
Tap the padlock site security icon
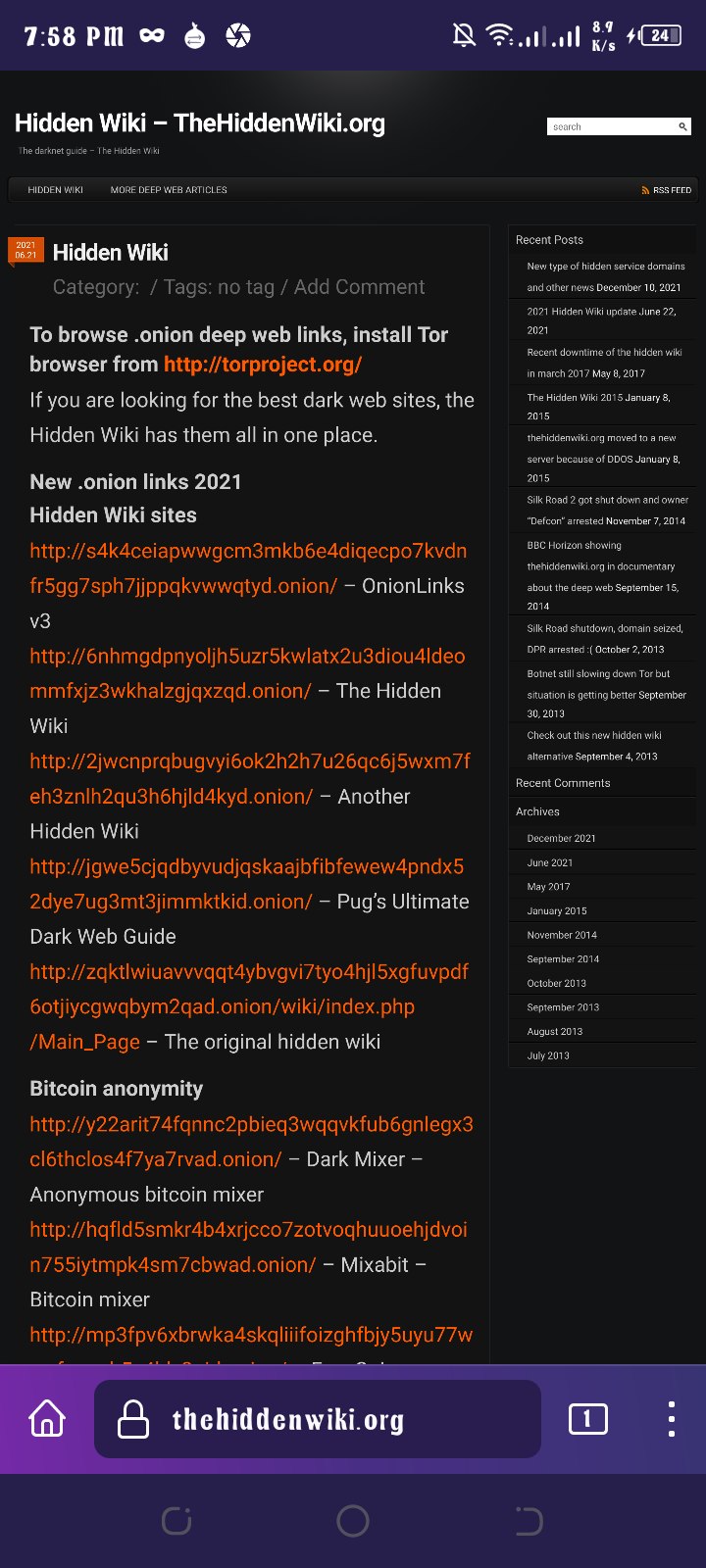133,1419
